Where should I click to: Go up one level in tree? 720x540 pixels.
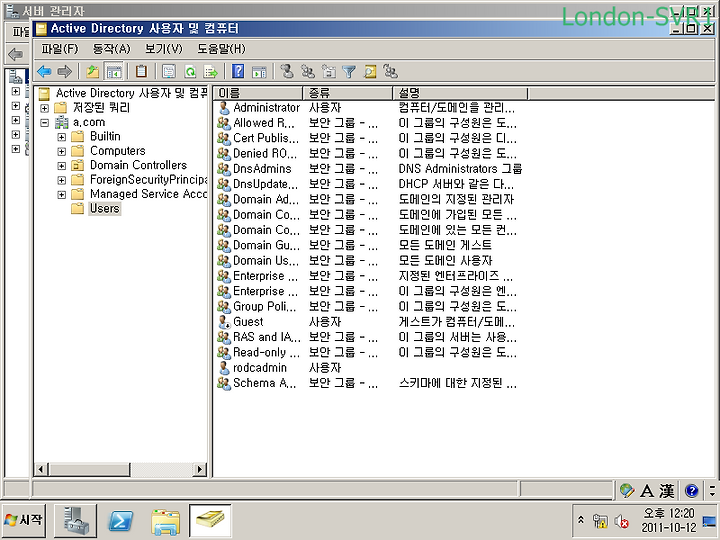click(93, 72)
